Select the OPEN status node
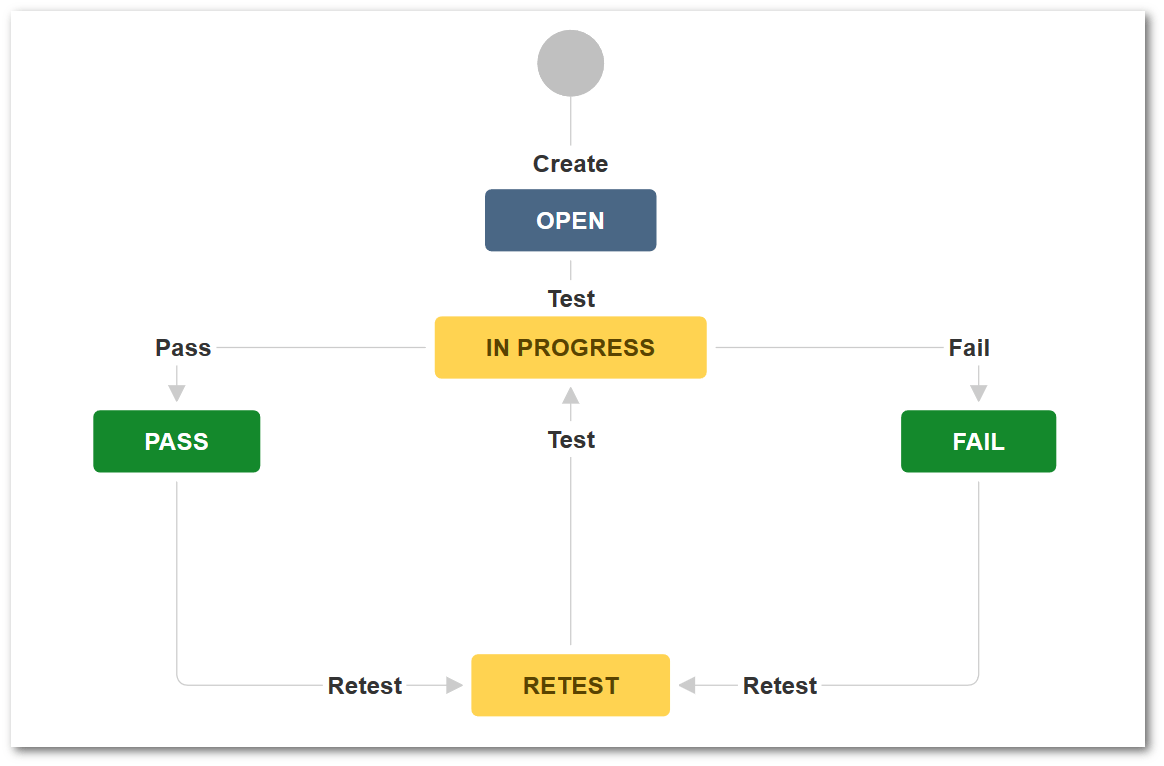The height and width of the screenshot is (766, 1164). 570,220
